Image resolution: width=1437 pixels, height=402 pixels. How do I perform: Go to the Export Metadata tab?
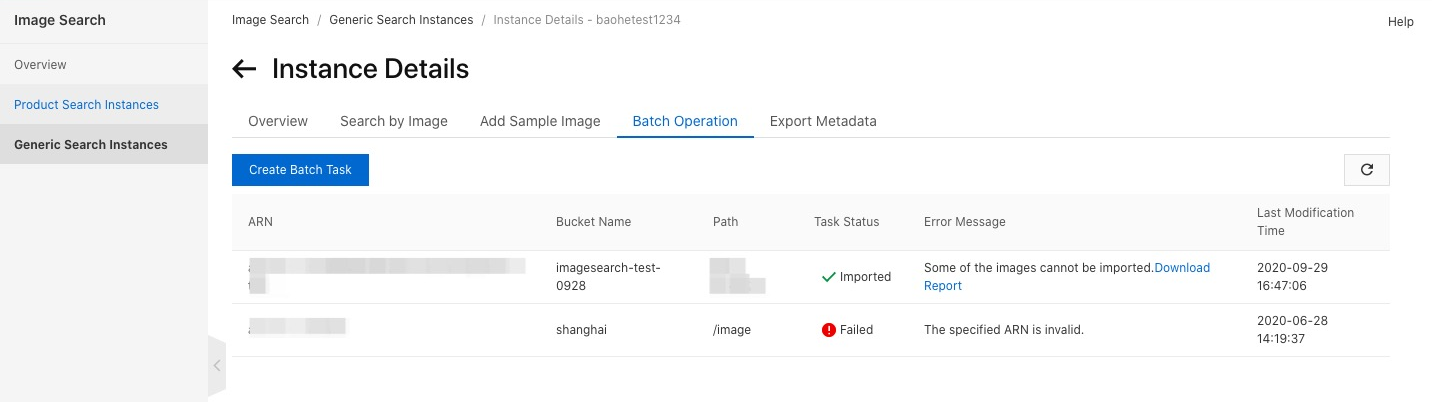pos(823,121)
